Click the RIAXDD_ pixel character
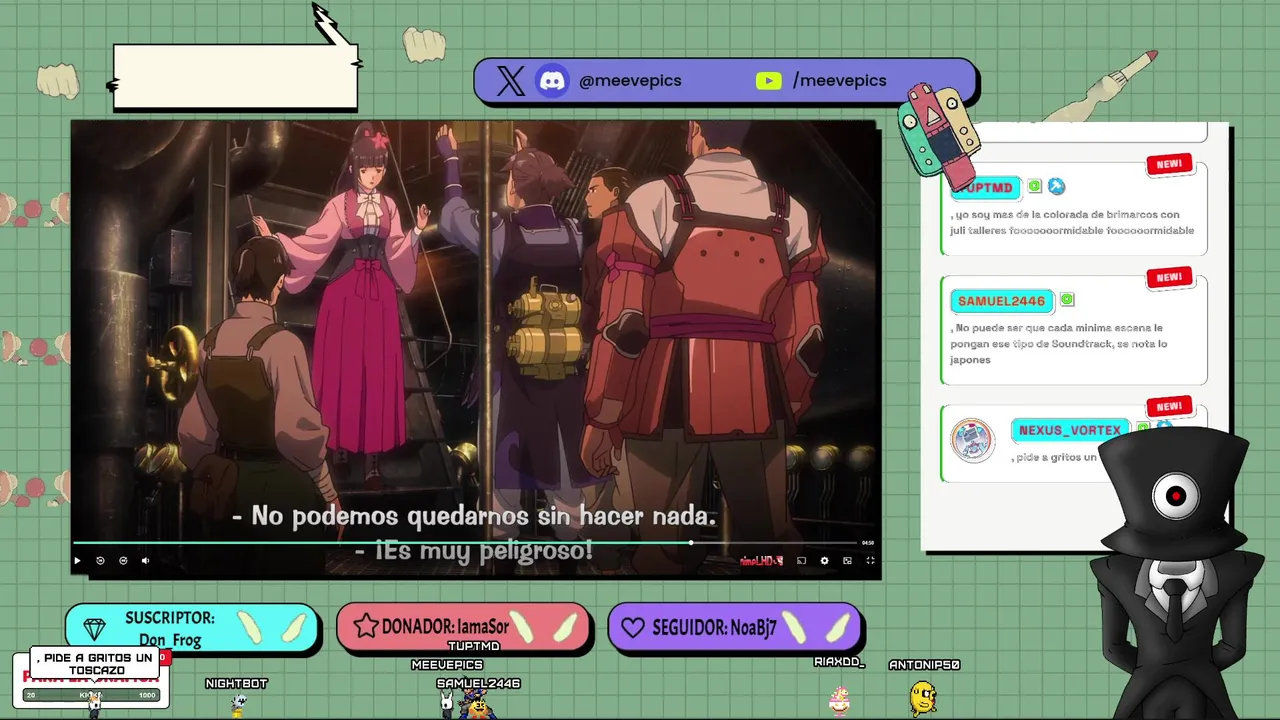This screenshot has width=1280, height=720. (839, 701)
